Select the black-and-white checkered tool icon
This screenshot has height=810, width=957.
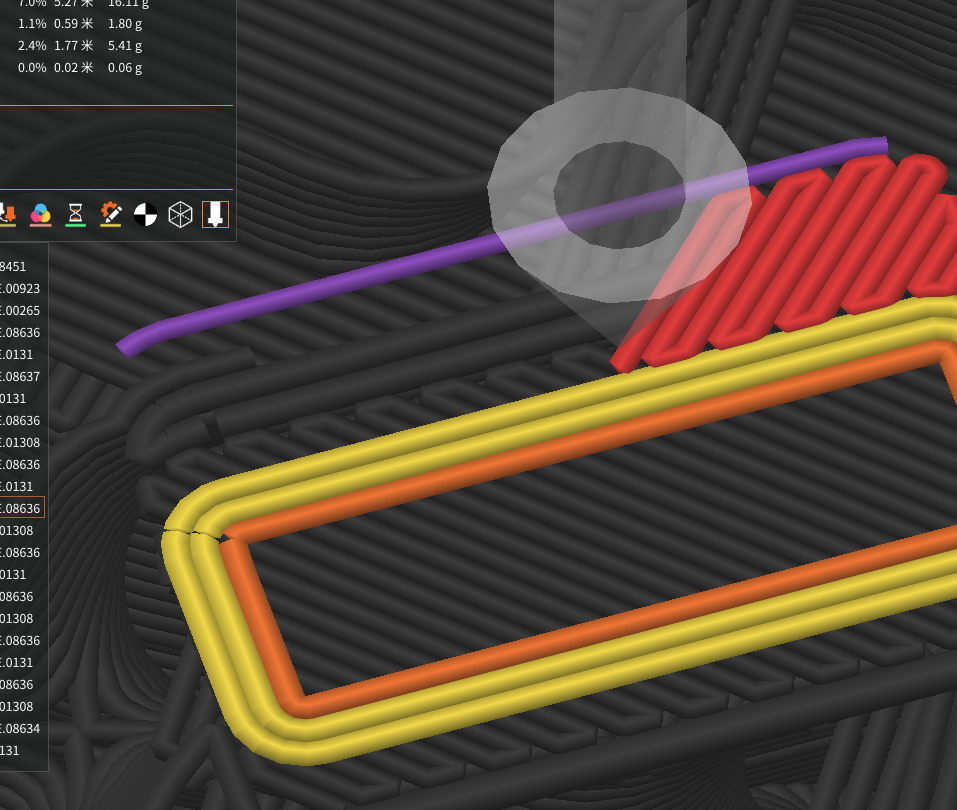(x=144, y=213)
